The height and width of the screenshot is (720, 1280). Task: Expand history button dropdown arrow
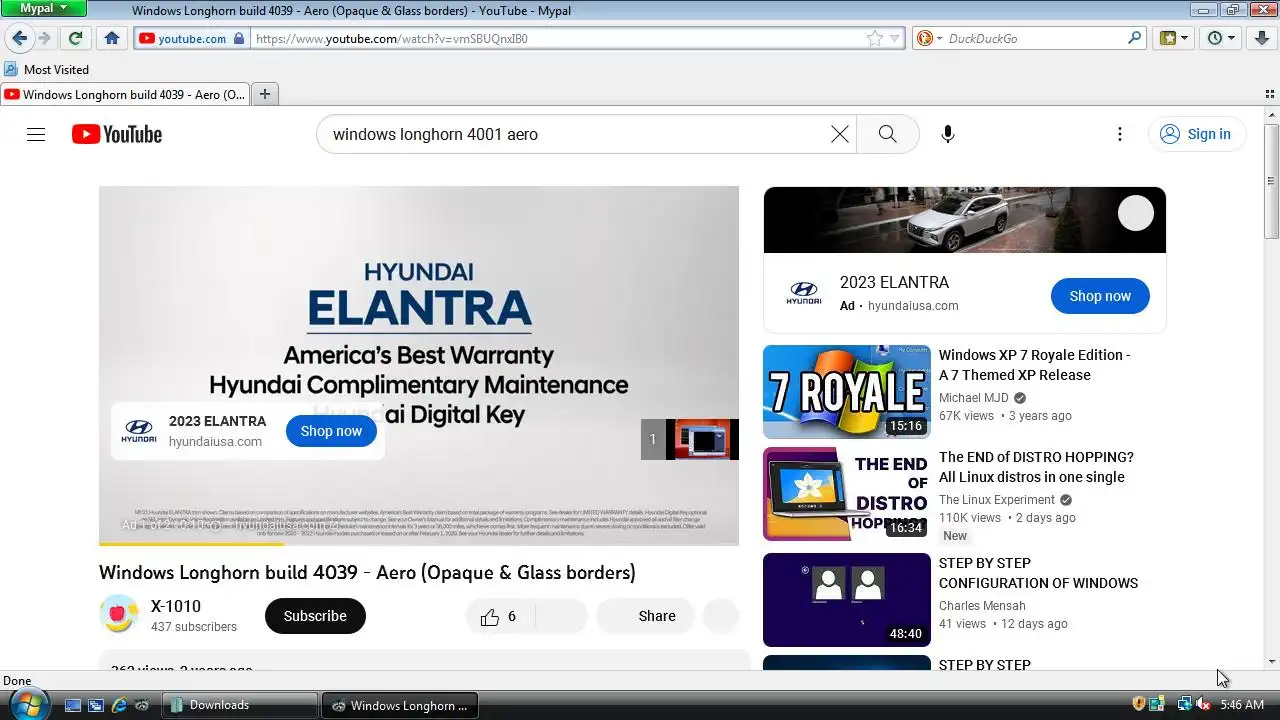coord(1232,38)
